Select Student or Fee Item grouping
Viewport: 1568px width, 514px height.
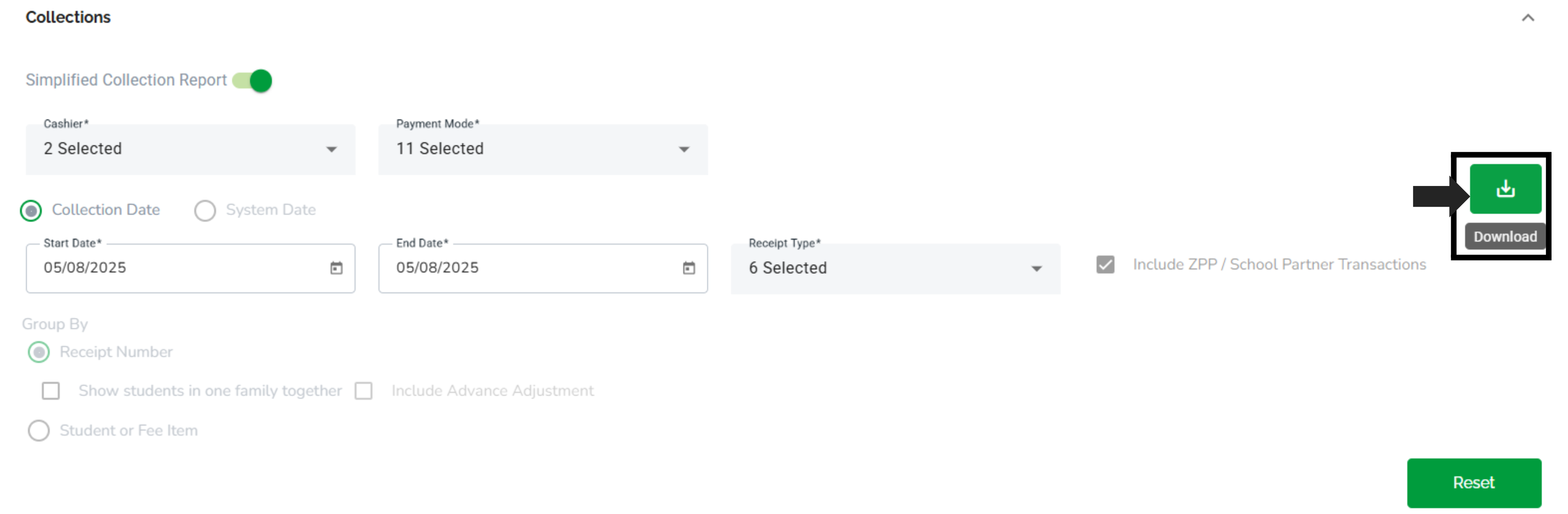(39, 430)
